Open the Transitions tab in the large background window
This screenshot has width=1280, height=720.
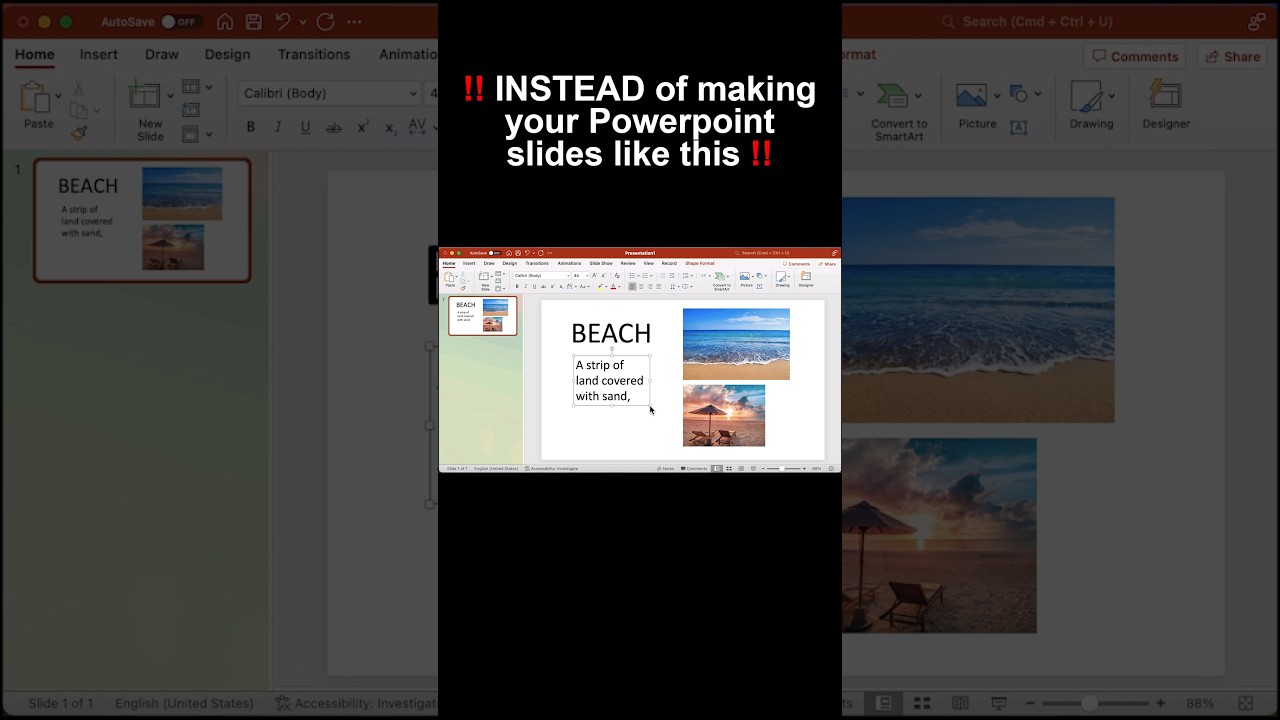(x=314, y=54)
